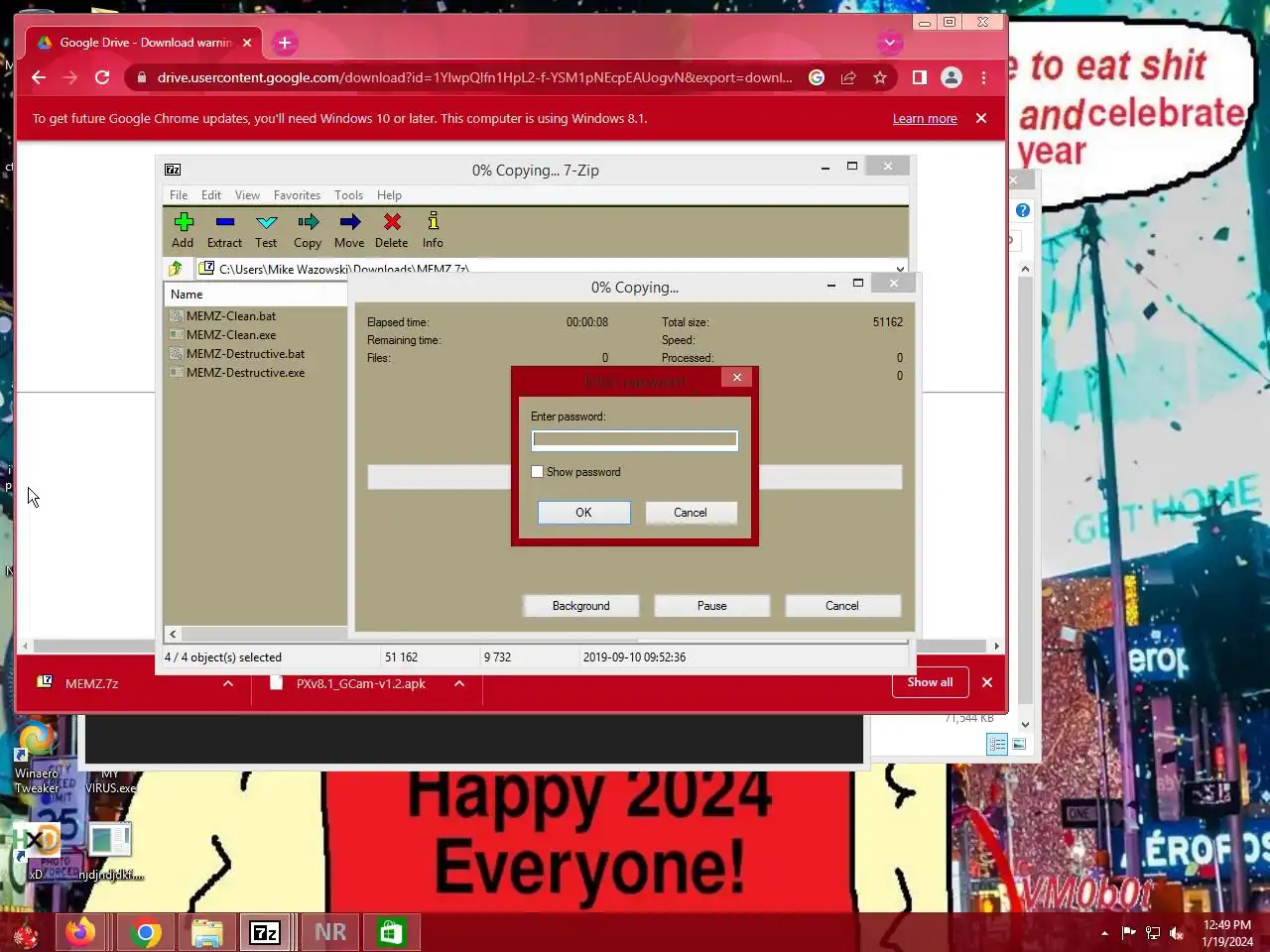Viewport: 1270px width, 952px height.
Task: Enable the Show password checkbox
Action: tap(538, 472)
